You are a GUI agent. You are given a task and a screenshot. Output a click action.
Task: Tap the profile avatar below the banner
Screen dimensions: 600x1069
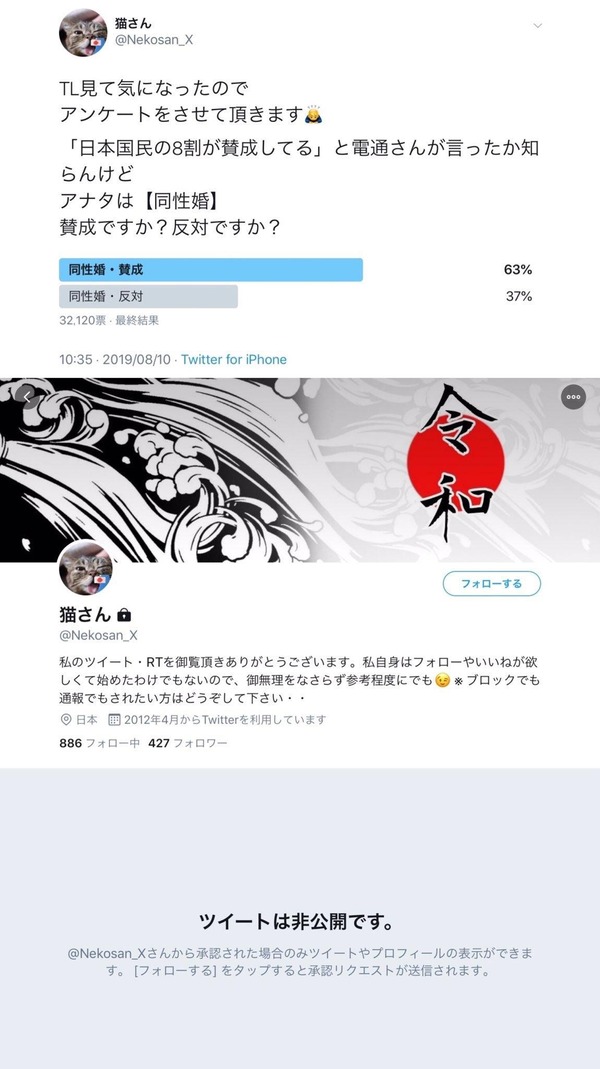[x=86, y=568]
